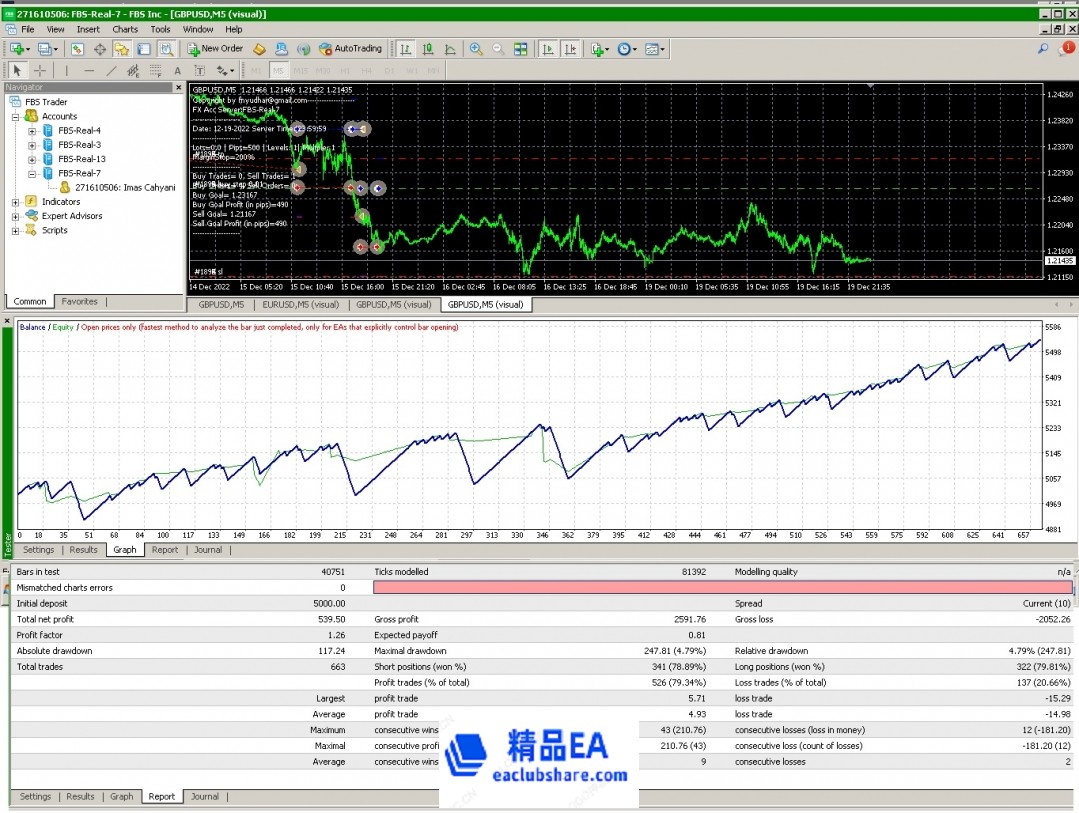The width and height of the screenshot is (1079, 813).
Task: Open the Charts menu
Action: 125,29
